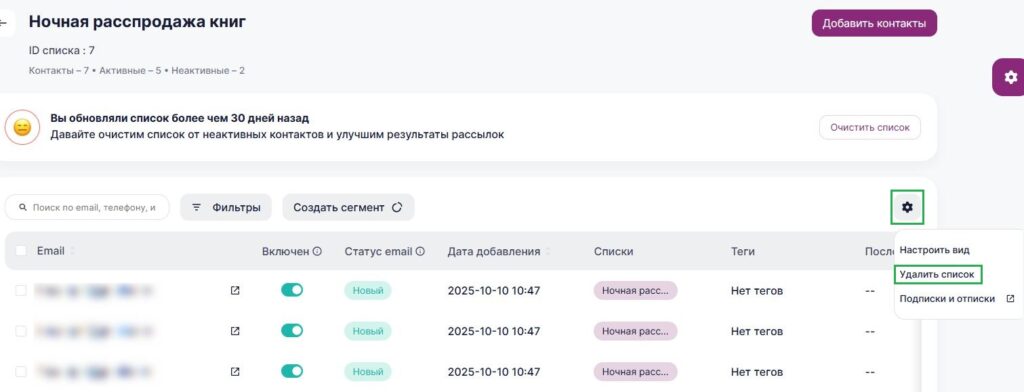Click the blurred email in first row
This screenshot has height=392, width=1024.
pyautogui.click(x=94, y=291)
